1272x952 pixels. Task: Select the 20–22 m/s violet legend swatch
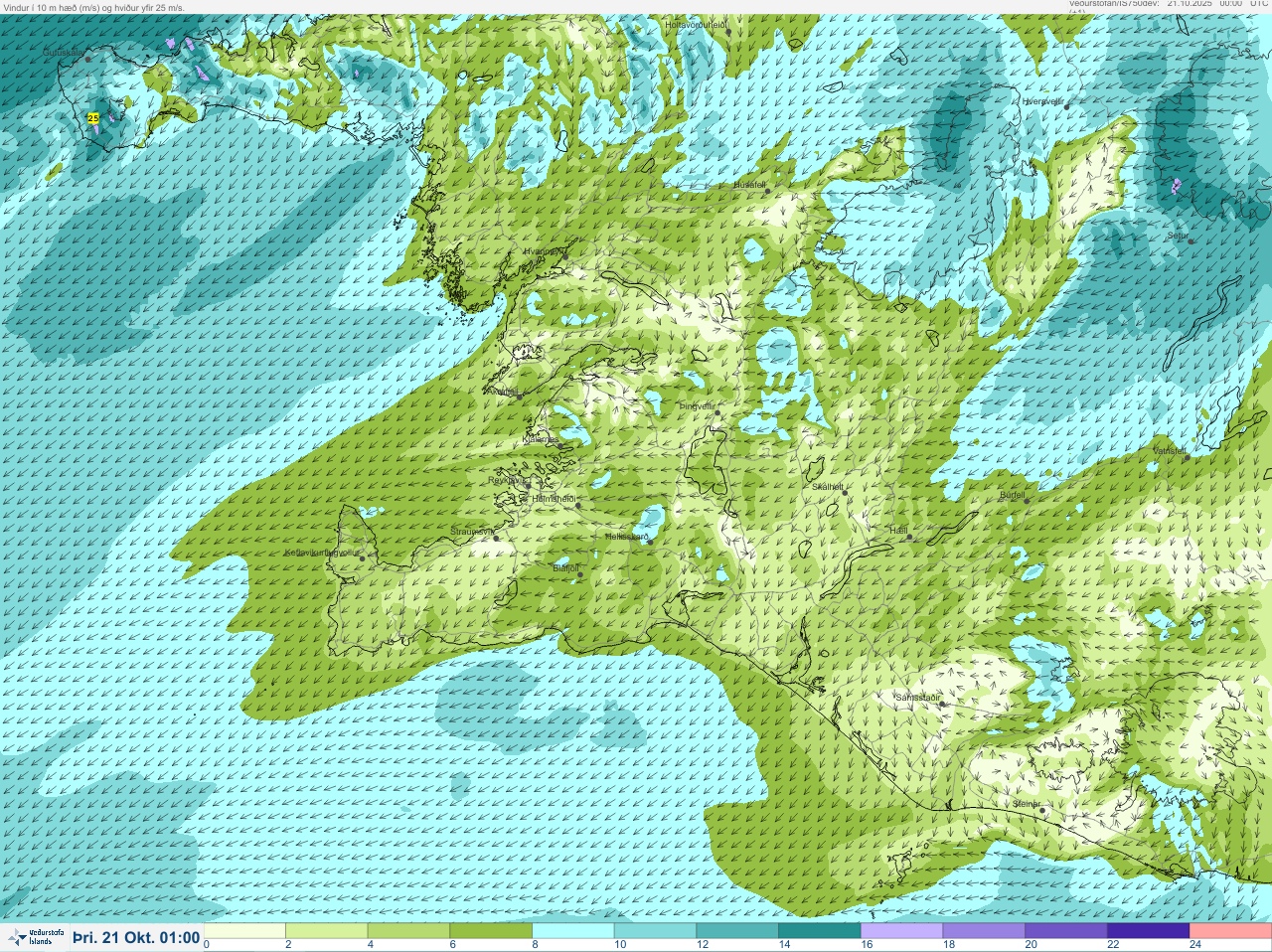tap(1065, 931)
